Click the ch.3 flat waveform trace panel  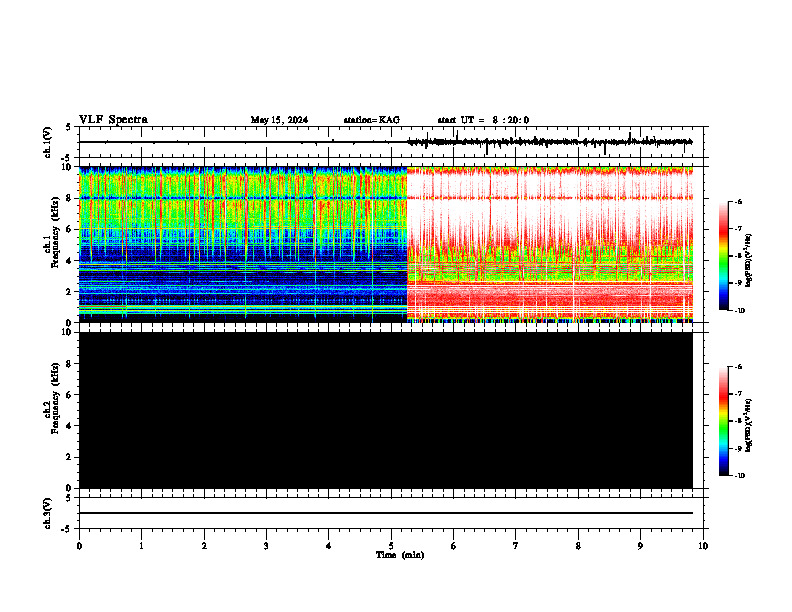[x=393, y=513]
